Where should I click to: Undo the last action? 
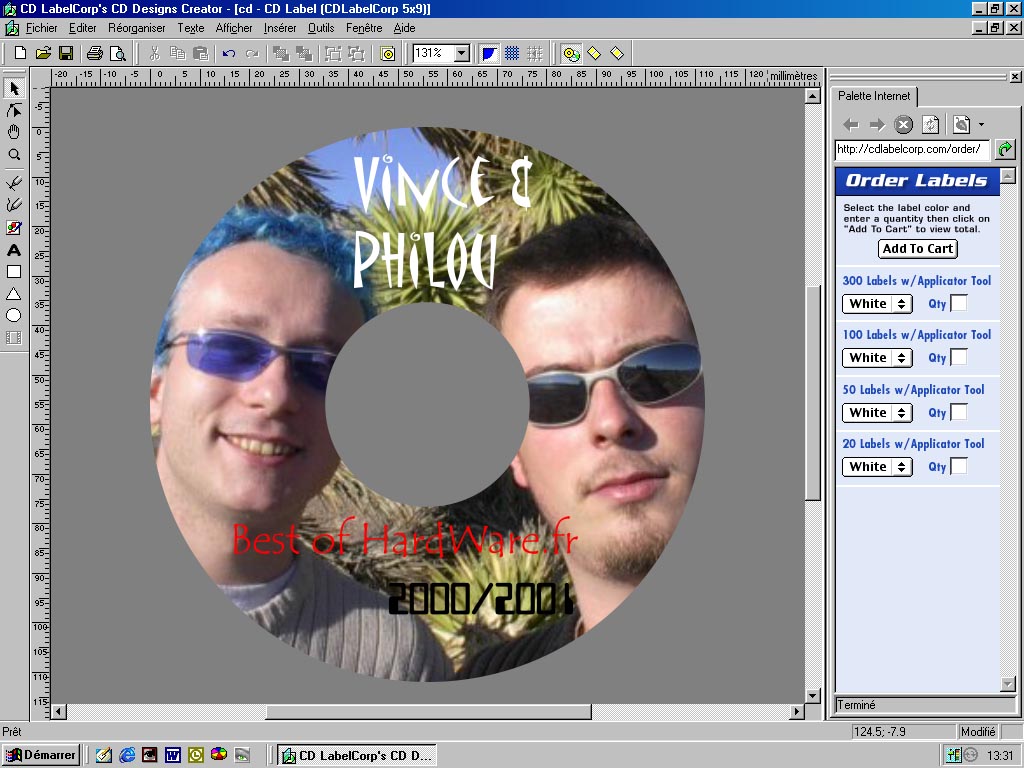click(x=229, y=54)
